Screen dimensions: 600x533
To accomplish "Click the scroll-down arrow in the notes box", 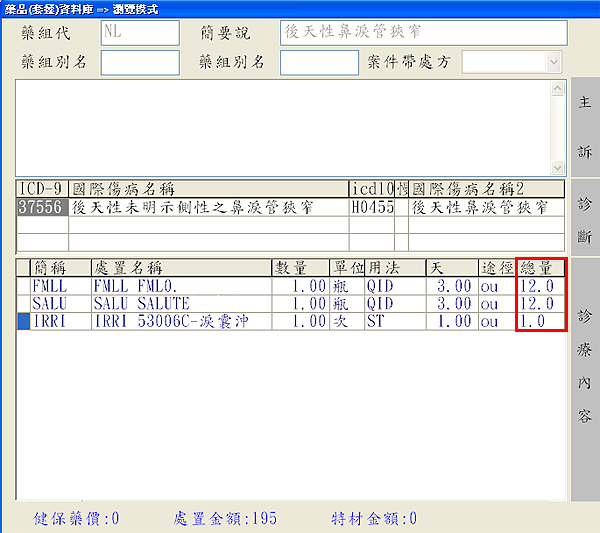I will [x=558, y=168].
